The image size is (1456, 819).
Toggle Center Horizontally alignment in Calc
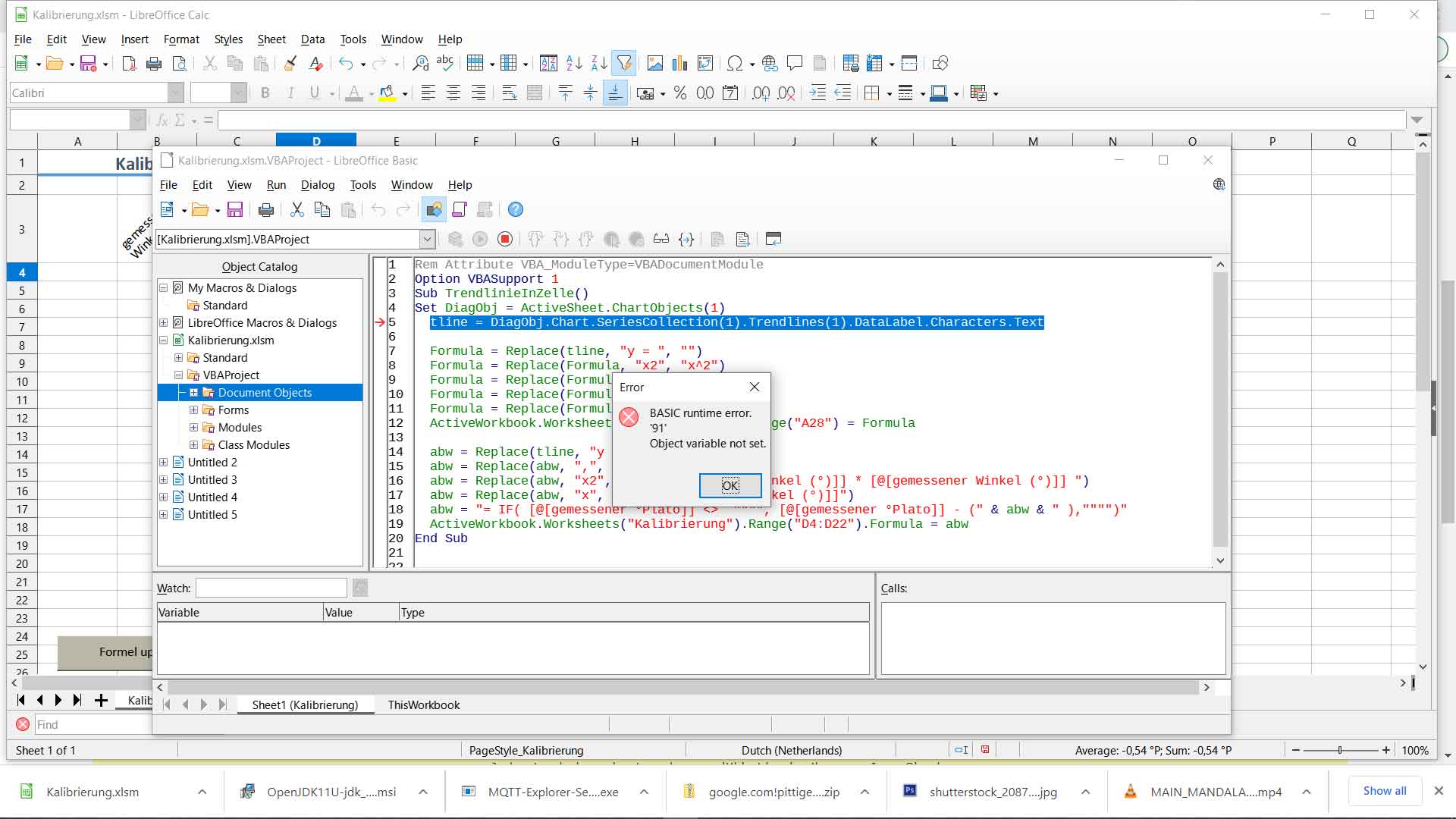pyautogui.click(x=453, y=93)
